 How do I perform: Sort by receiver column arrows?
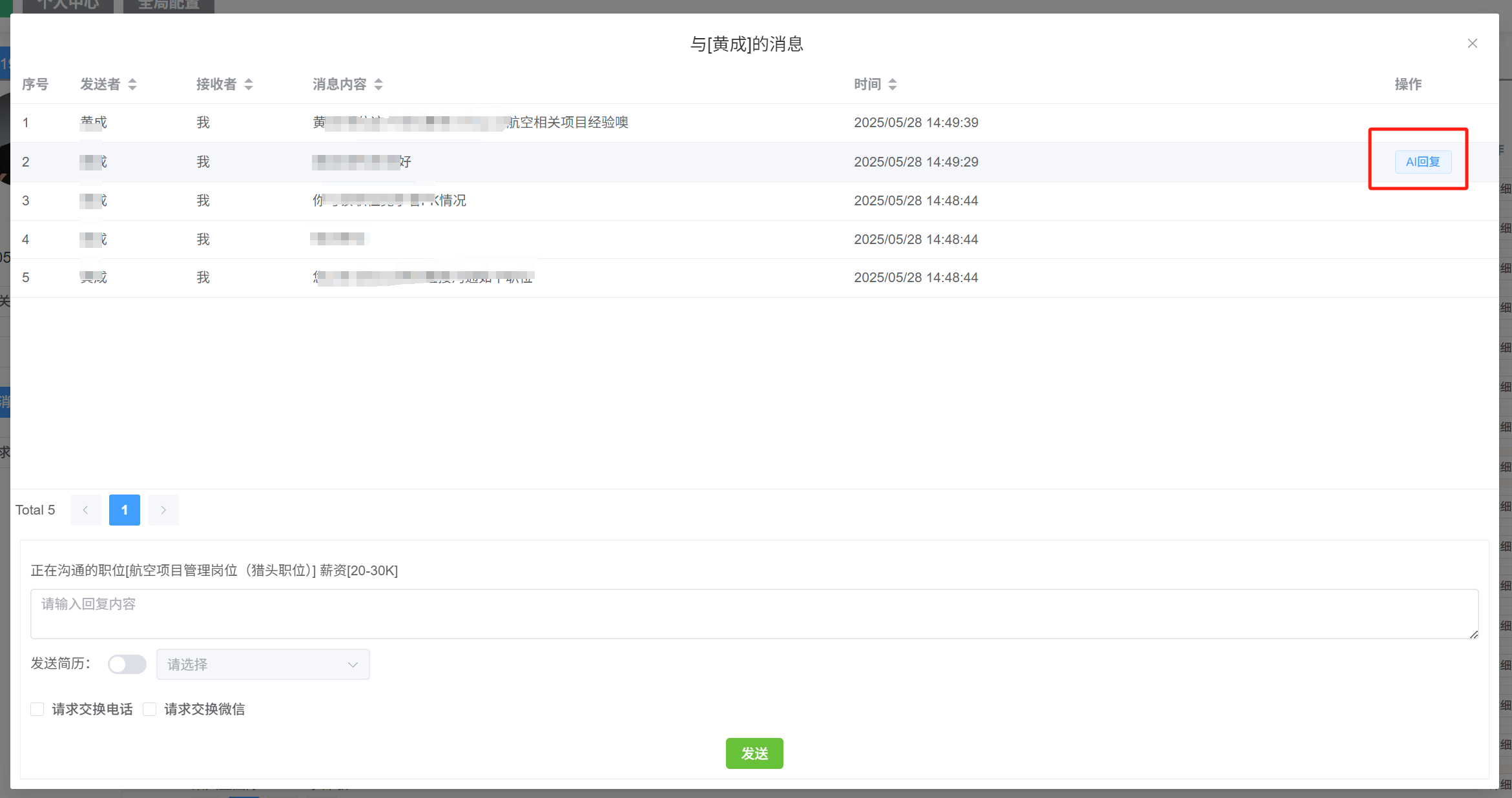coord(249,85)
